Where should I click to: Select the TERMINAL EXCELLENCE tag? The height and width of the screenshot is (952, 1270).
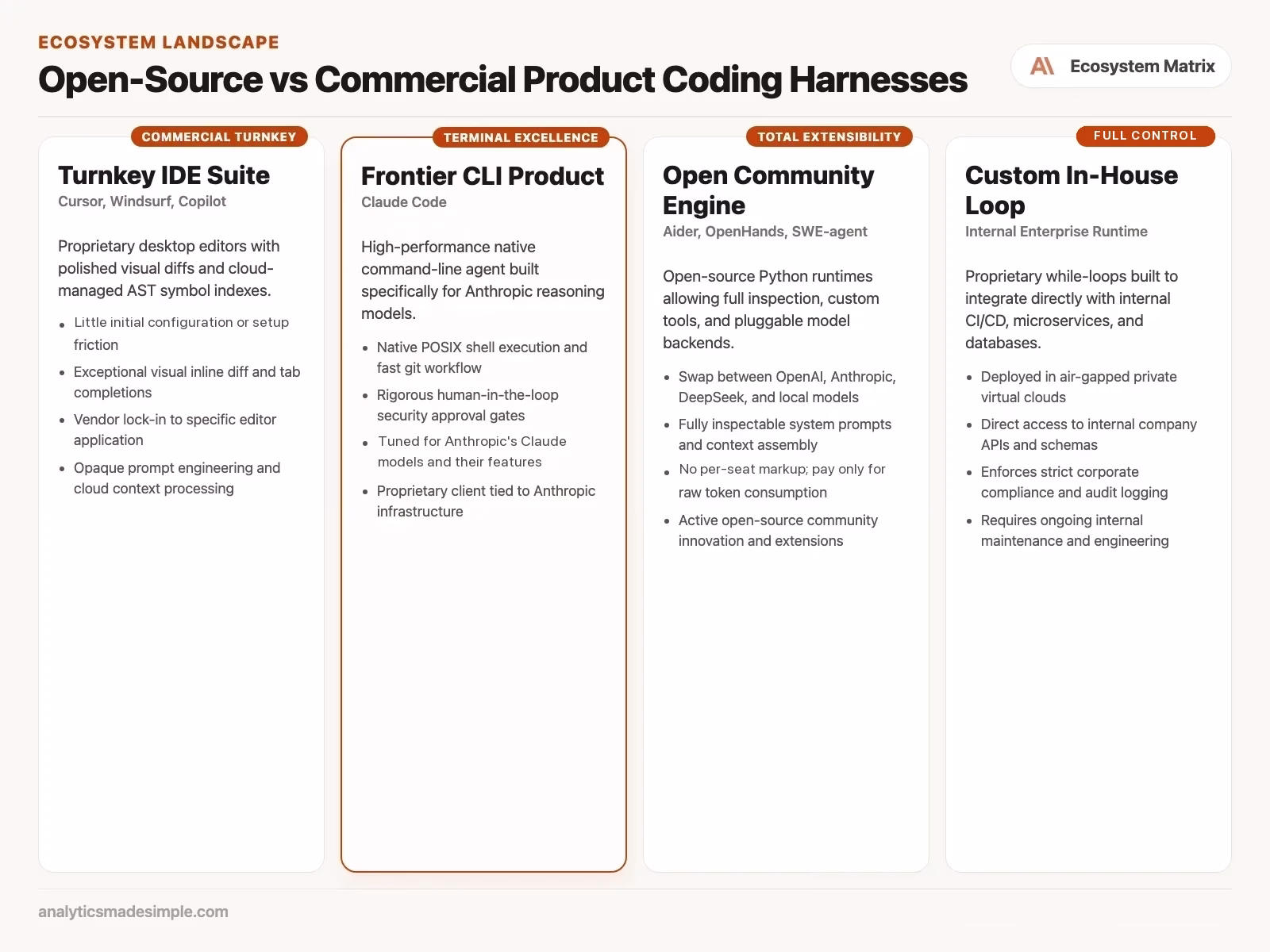pos(521,137)
